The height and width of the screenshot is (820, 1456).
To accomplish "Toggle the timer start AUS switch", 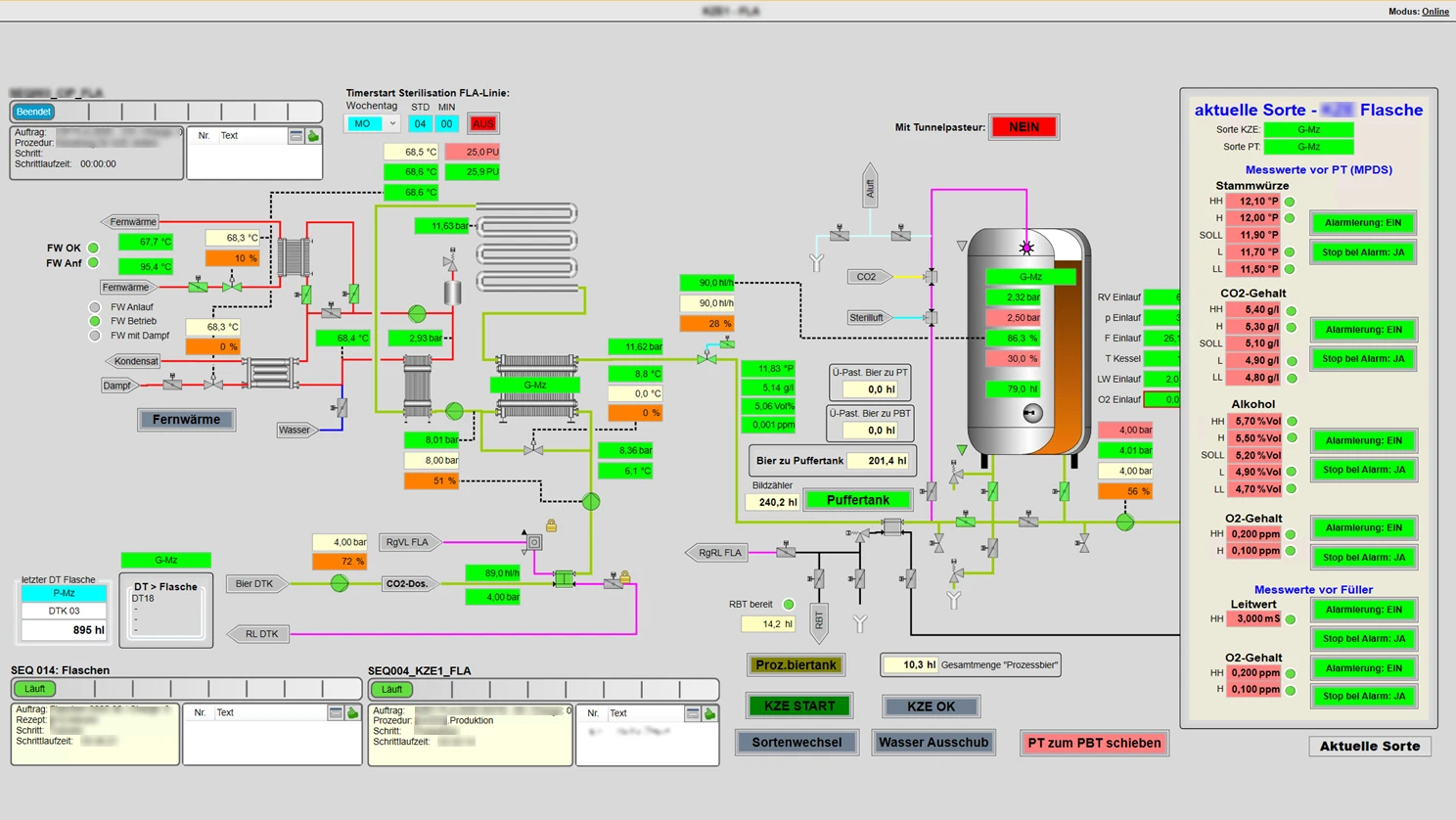I will click(x=482, y=124).
